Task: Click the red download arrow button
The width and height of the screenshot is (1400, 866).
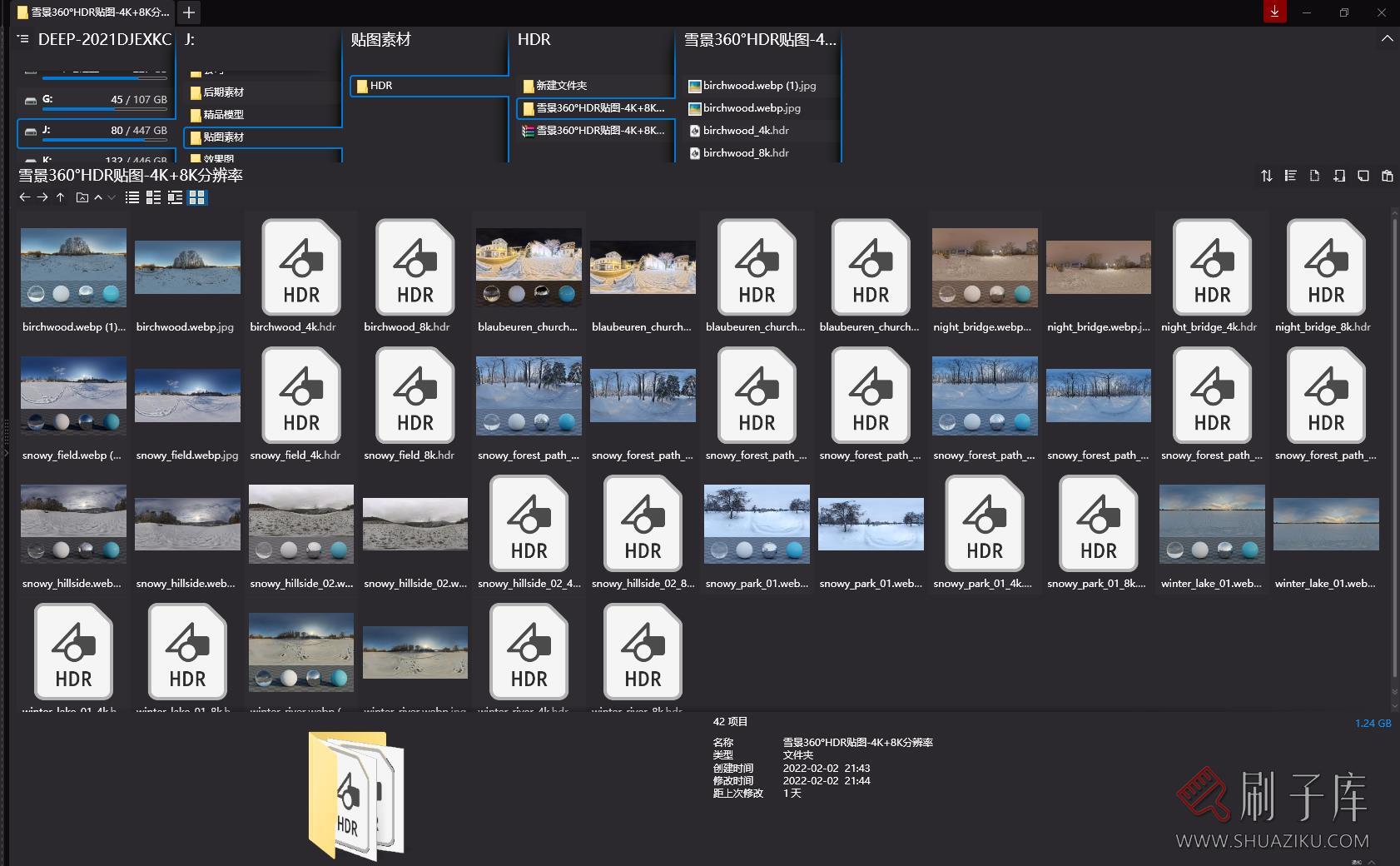Action: pos(1274,12)
